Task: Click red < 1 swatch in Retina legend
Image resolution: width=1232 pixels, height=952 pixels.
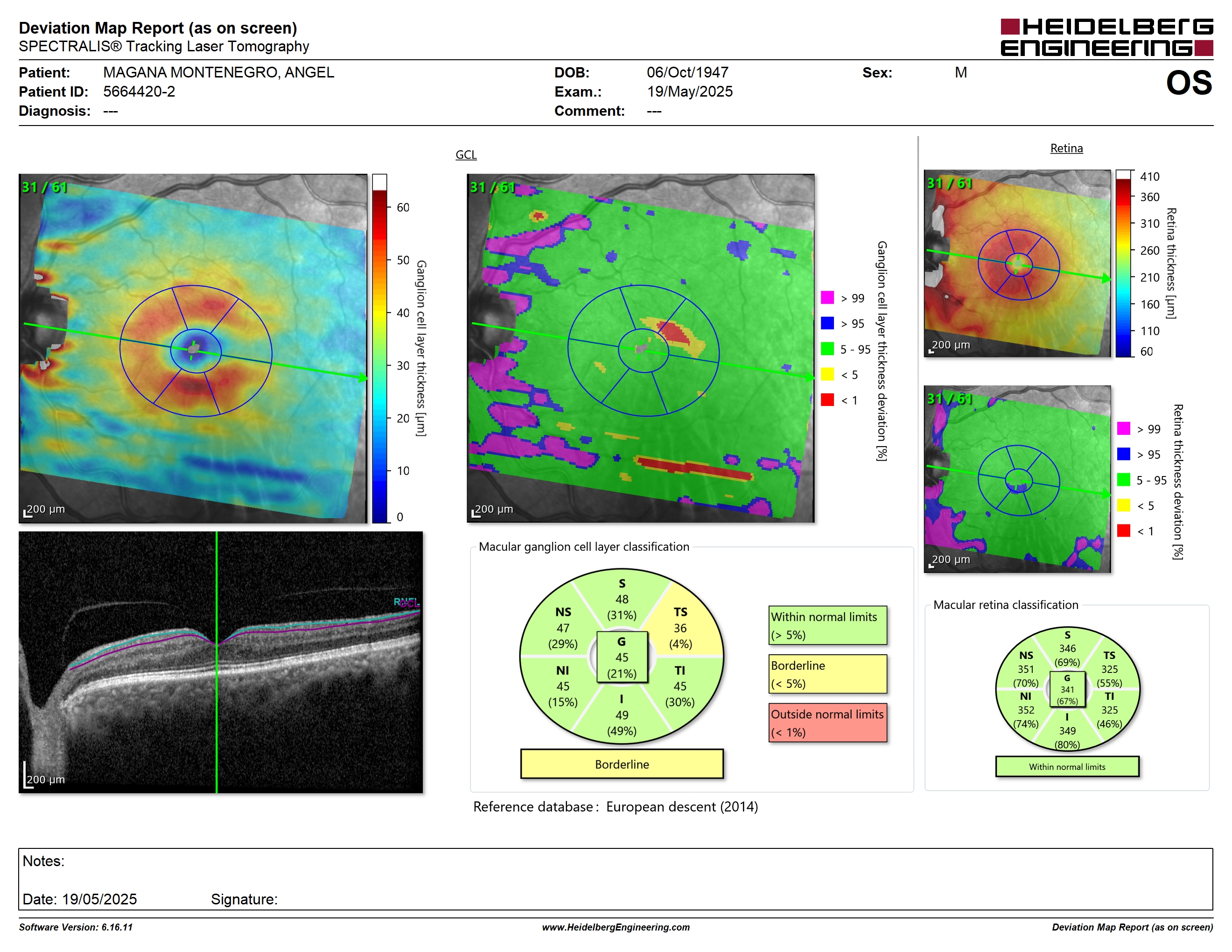Action: (1123, 530)
